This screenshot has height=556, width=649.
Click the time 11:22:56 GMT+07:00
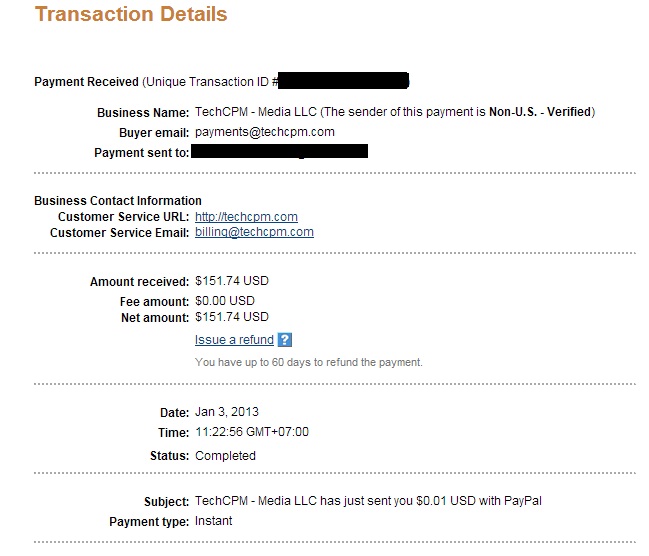[x=252, y=432]
